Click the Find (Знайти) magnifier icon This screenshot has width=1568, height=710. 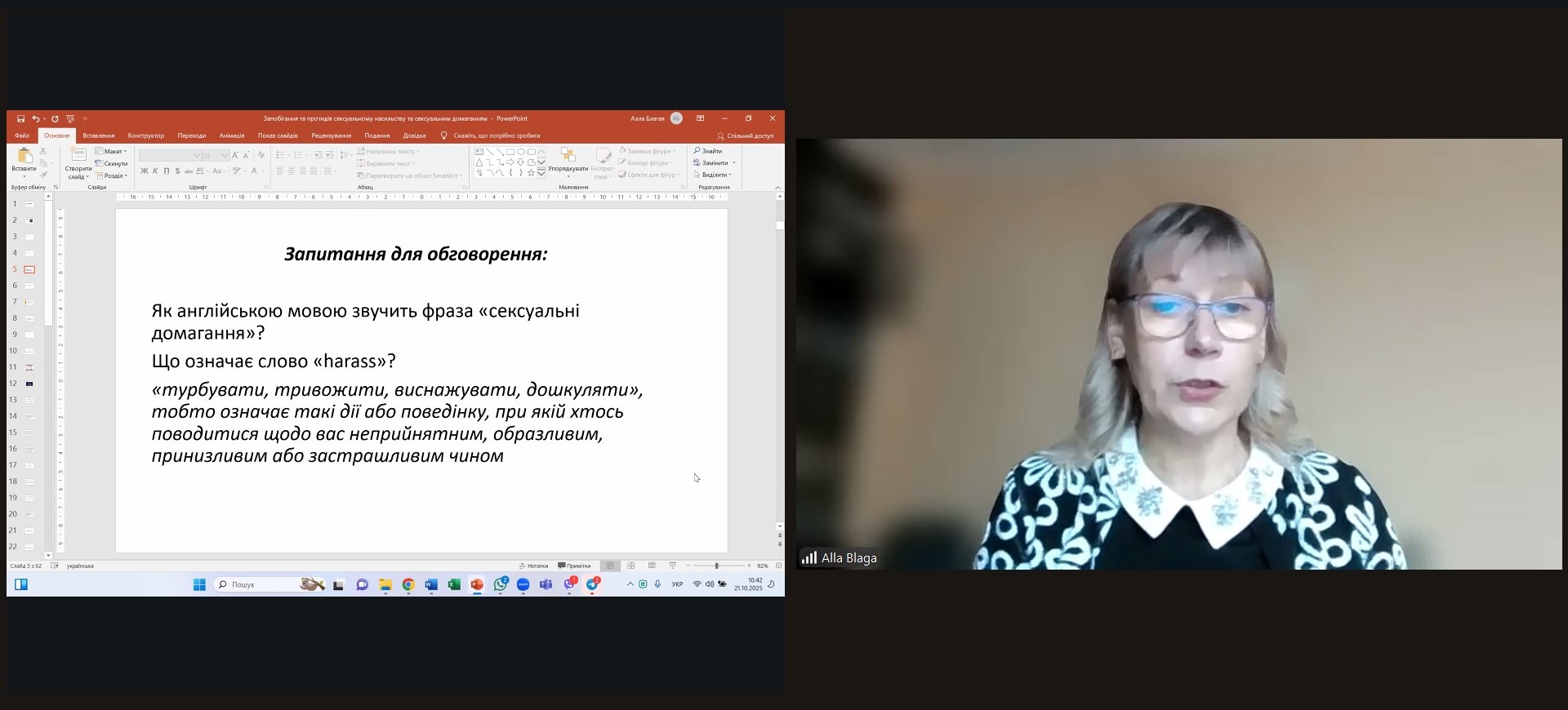(x=697, y=151)
